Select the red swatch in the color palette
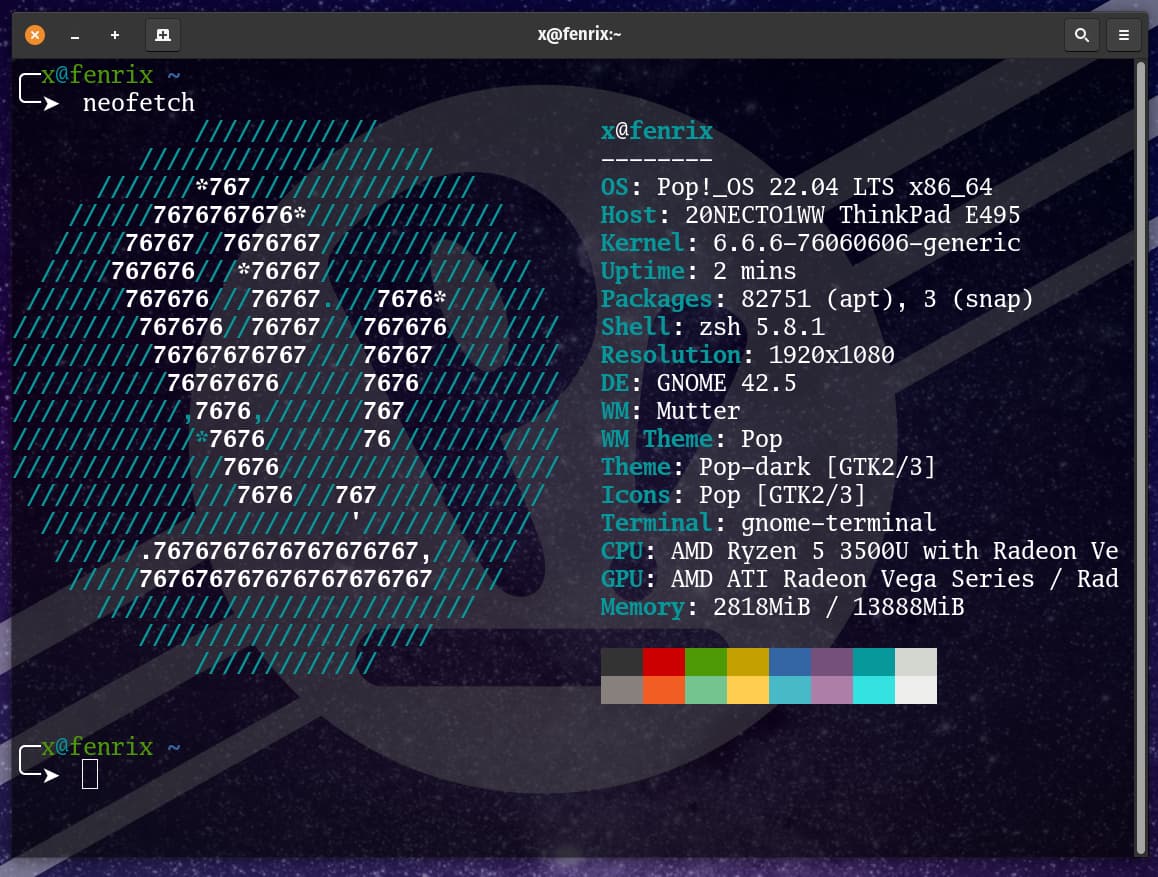The image size is (1158, 877). (663, 662)
